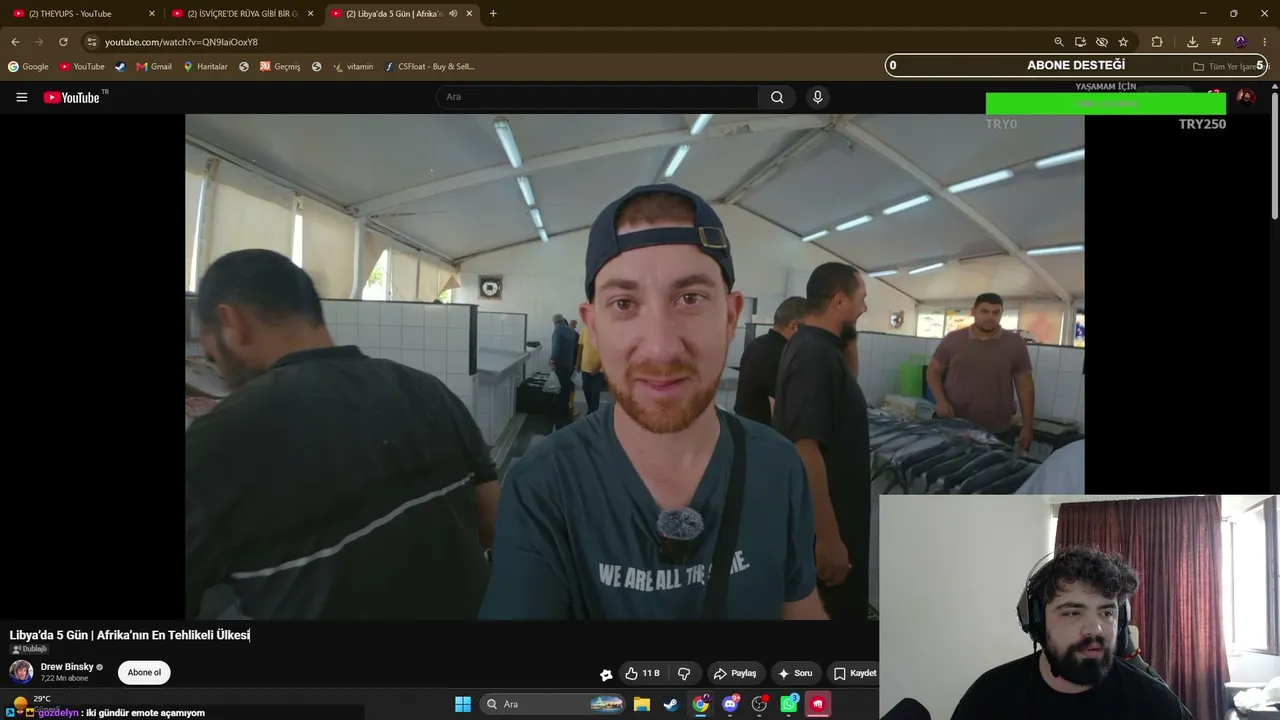The width and height of the screenshot is (1280, 720).
Task: Open WhatsApp from the taskbar
Action: 789,704
